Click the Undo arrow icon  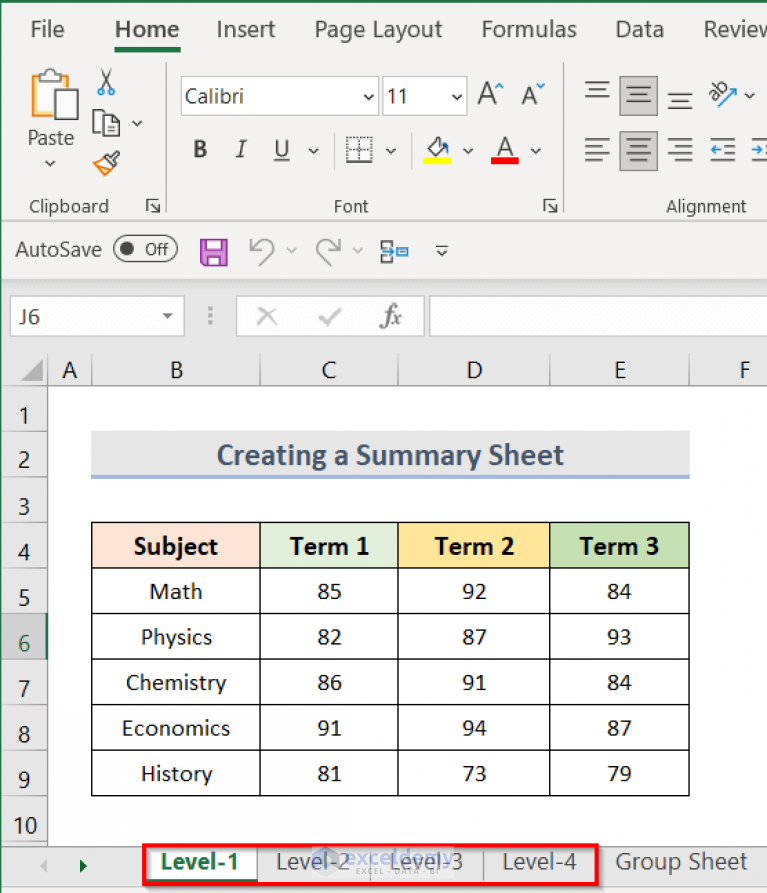click(x=262, y=251)
